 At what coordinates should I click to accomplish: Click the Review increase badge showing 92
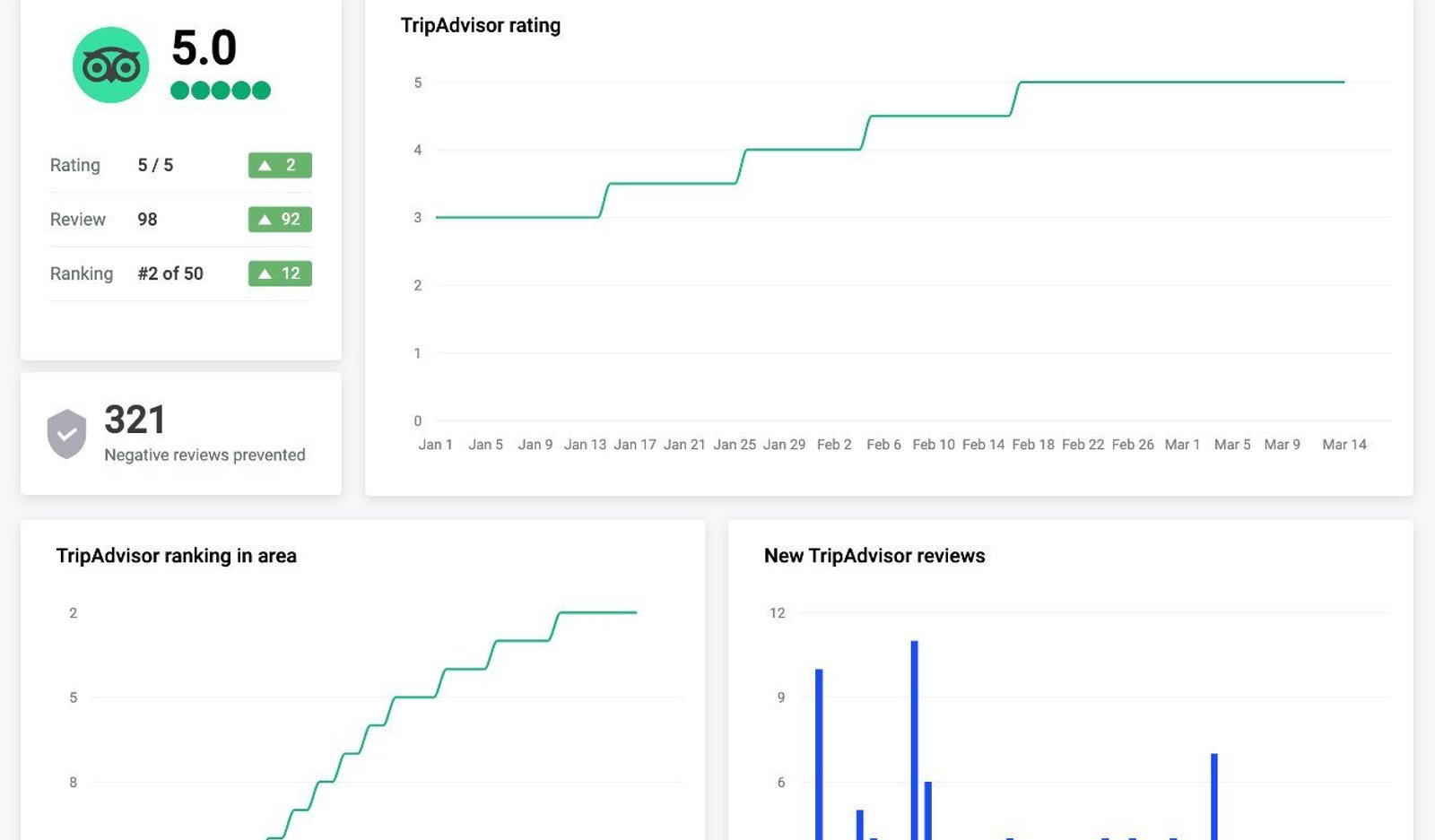point(280,220)
